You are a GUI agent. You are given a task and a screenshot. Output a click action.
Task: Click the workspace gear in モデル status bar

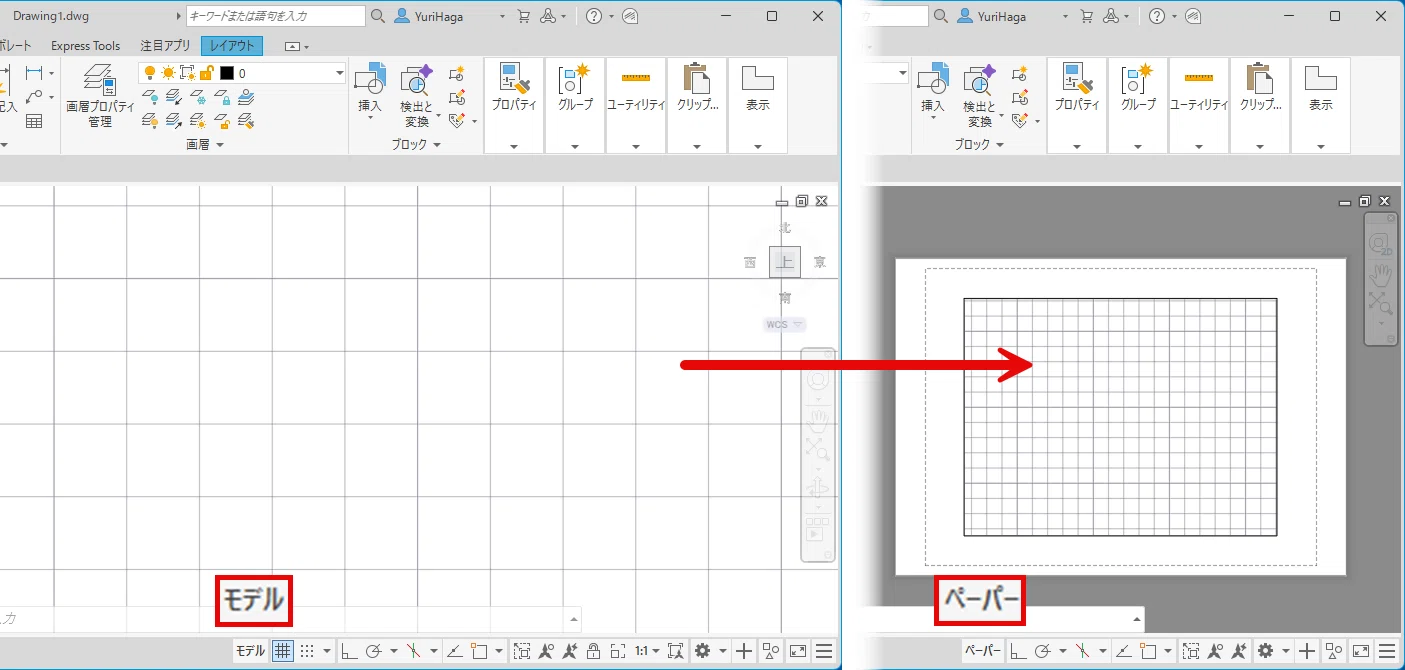click(702, 651)
